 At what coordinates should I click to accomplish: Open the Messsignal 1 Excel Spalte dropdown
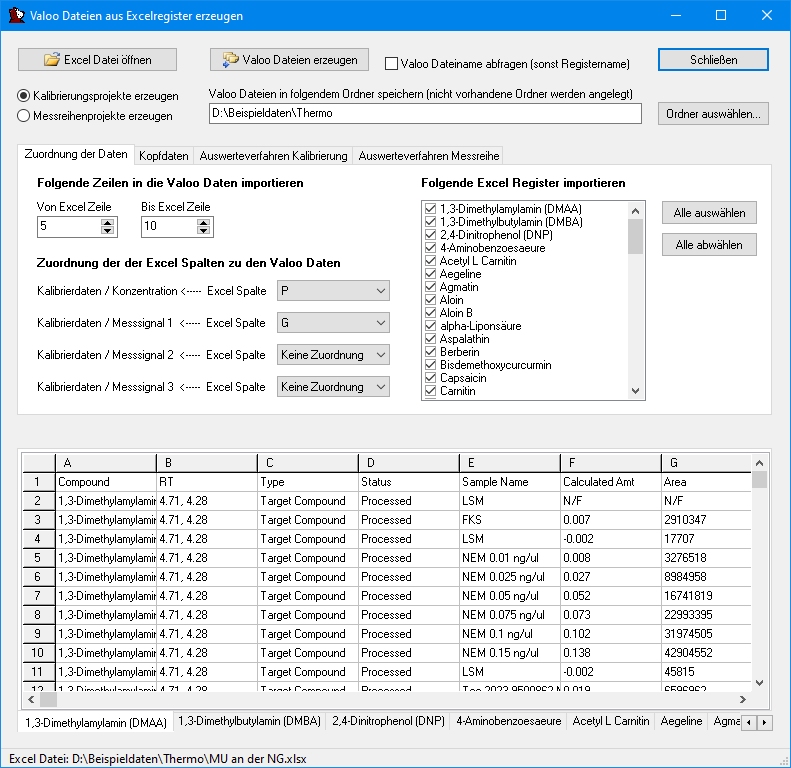(333, 323)
